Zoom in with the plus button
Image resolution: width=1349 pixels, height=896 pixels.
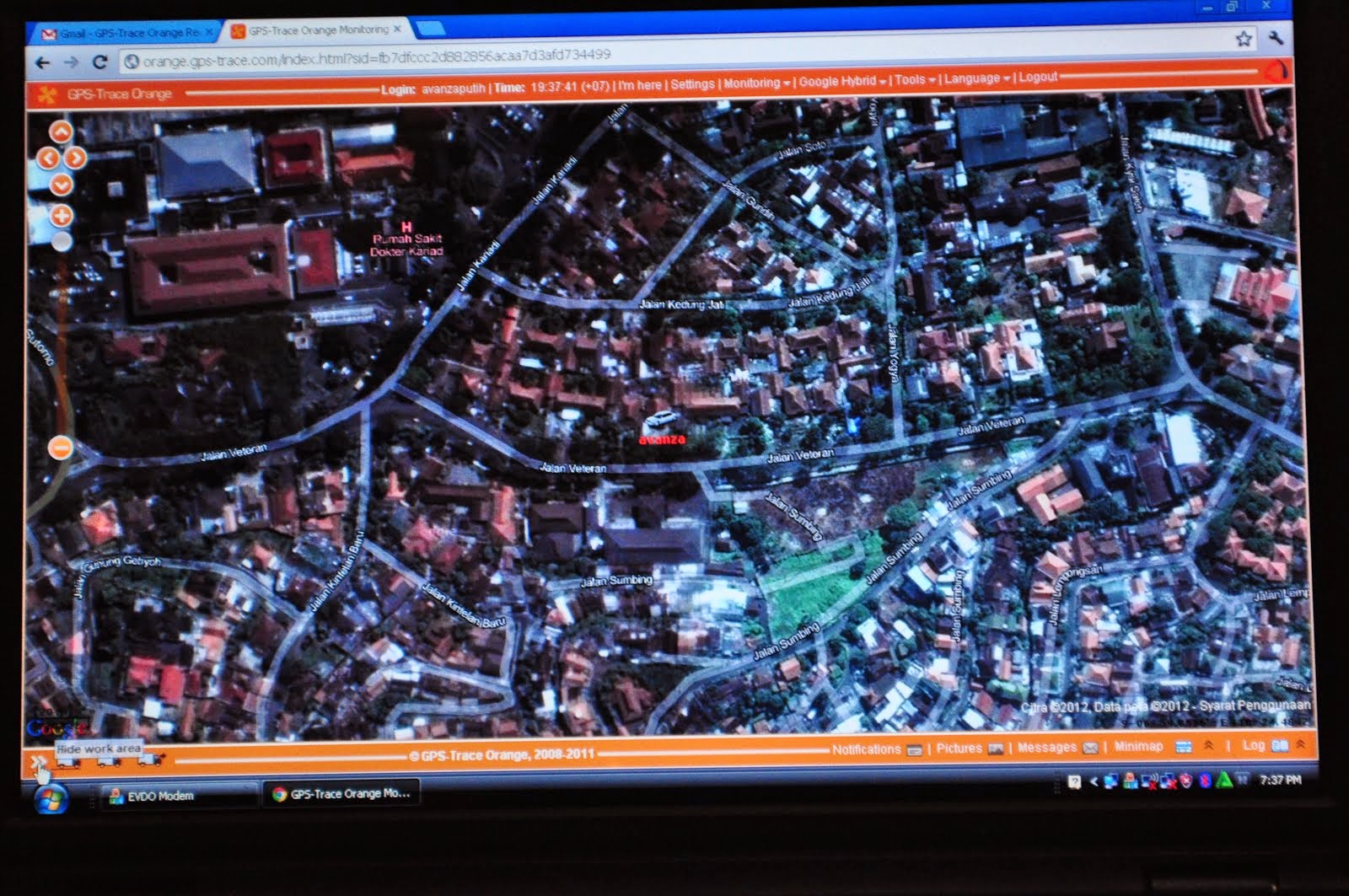click(x=62, y=216)
